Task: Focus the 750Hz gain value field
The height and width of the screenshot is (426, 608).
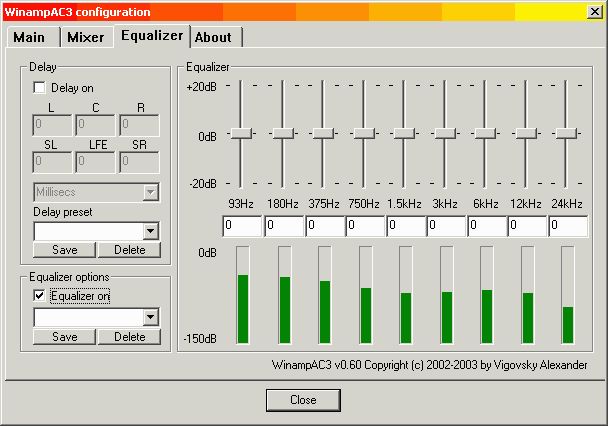Action: (365, 226)
